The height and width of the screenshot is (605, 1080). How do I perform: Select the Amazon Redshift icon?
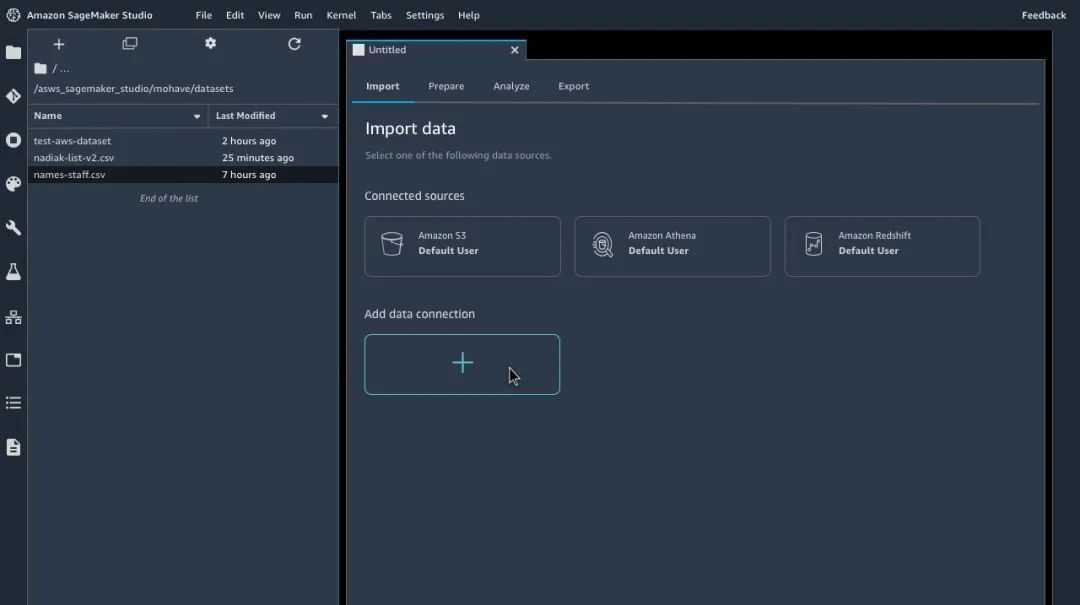tap(813, 244)
